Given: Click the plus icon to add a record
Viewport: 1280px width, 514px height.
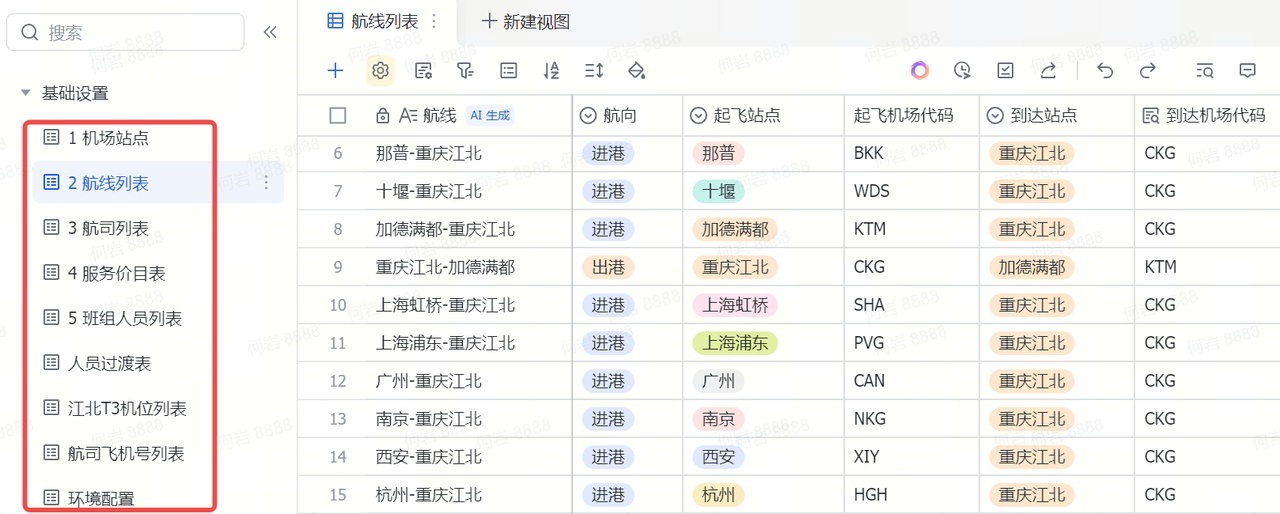Looking at the screenshot, I should (335, 70).
